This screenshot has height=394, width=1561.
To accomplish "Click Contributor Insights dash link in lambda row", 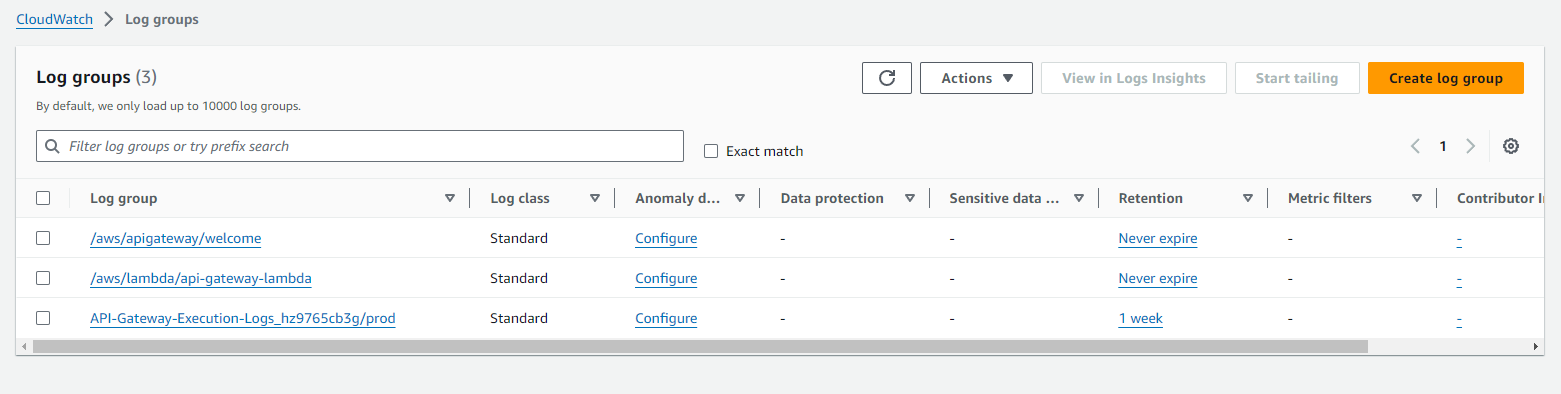I will (1460, 278).
